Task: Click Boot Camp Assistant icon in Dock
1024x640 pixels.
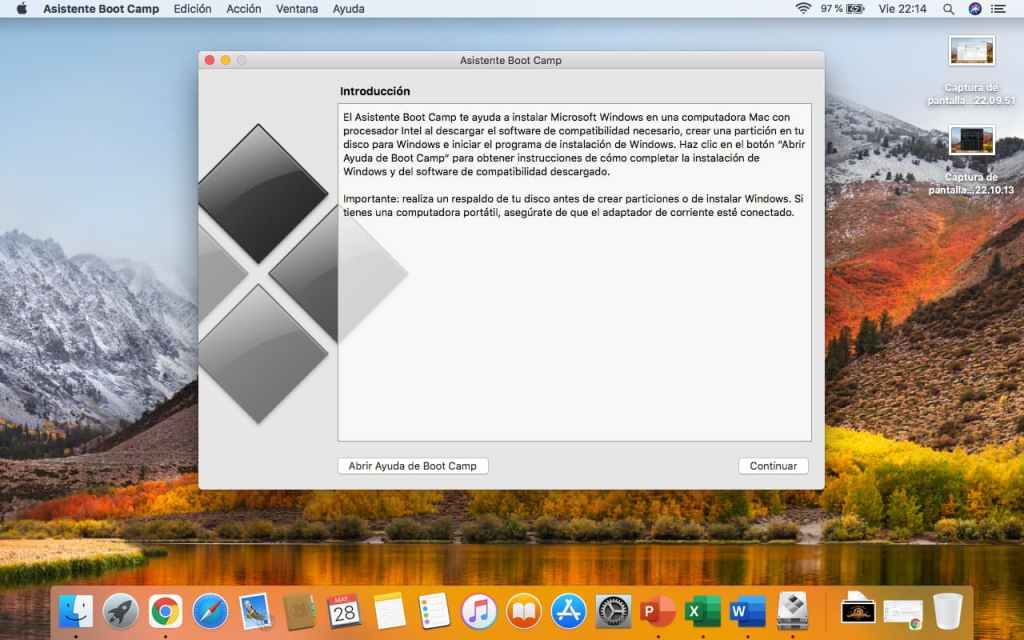Action: pos(792,610)
